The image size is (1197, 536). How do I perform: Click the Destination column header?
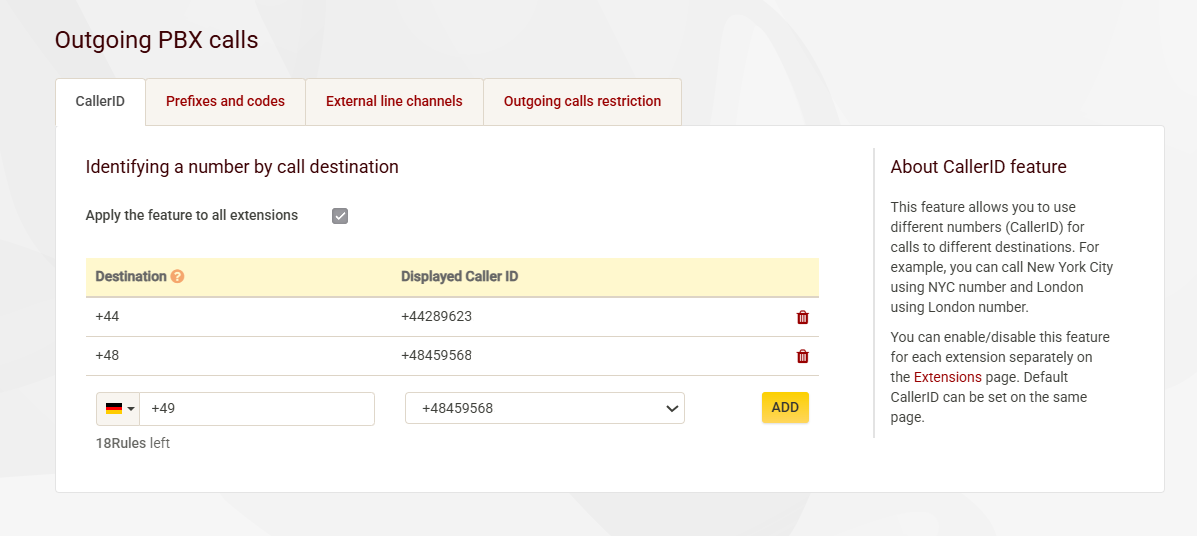130,277
